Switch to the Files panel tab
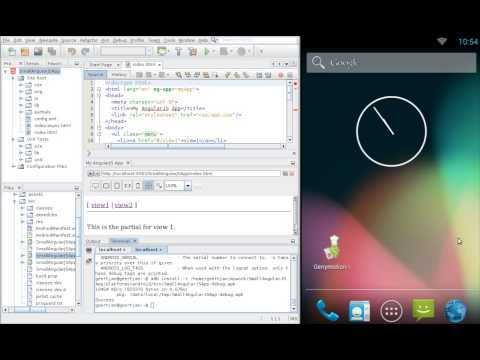This screenshot has width=480, height=360. [9, 188]
